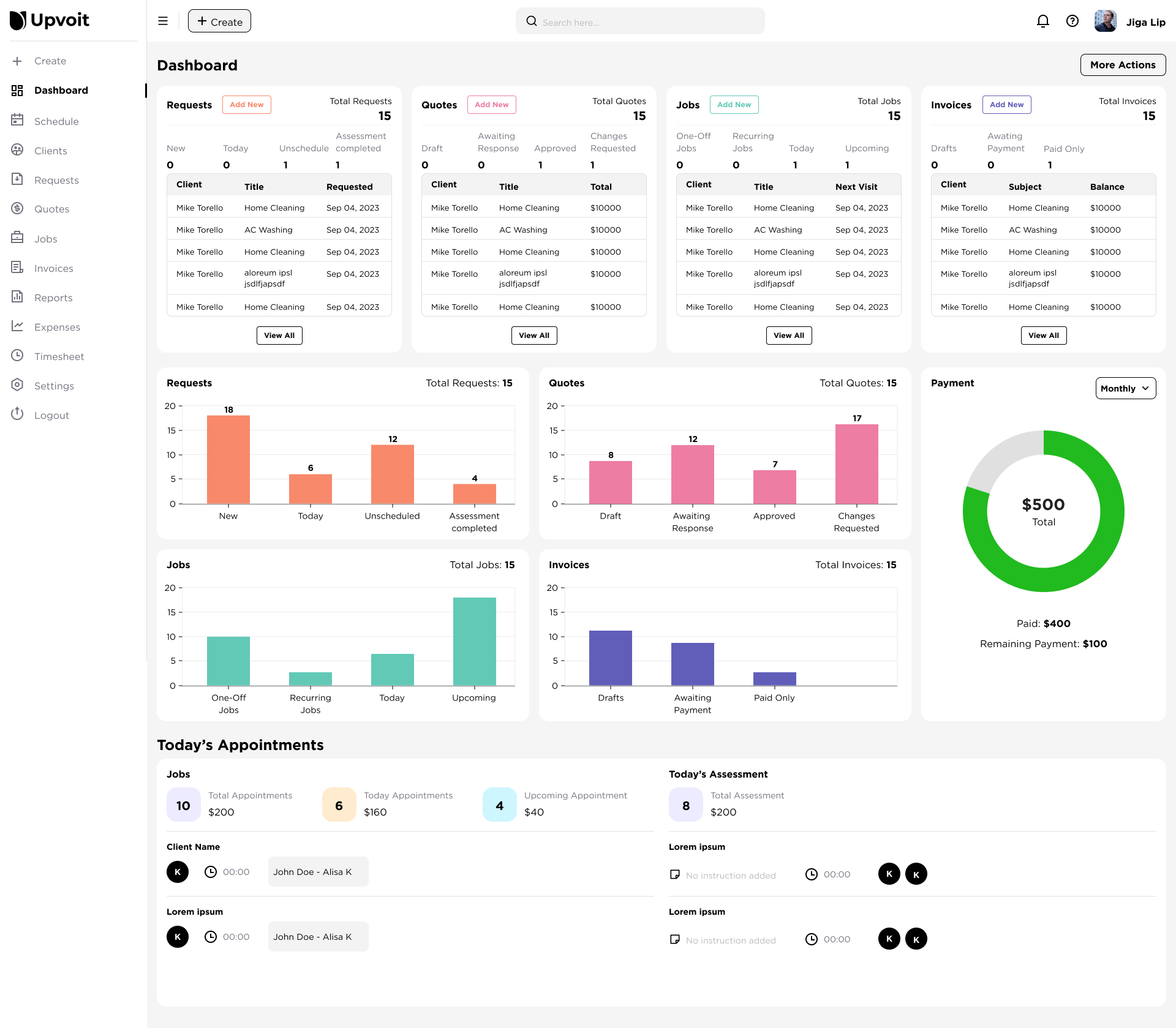Select the Settings gear icon in sidebar
This screenshot has width=1176, height=1028.
(x=17, y=385)
